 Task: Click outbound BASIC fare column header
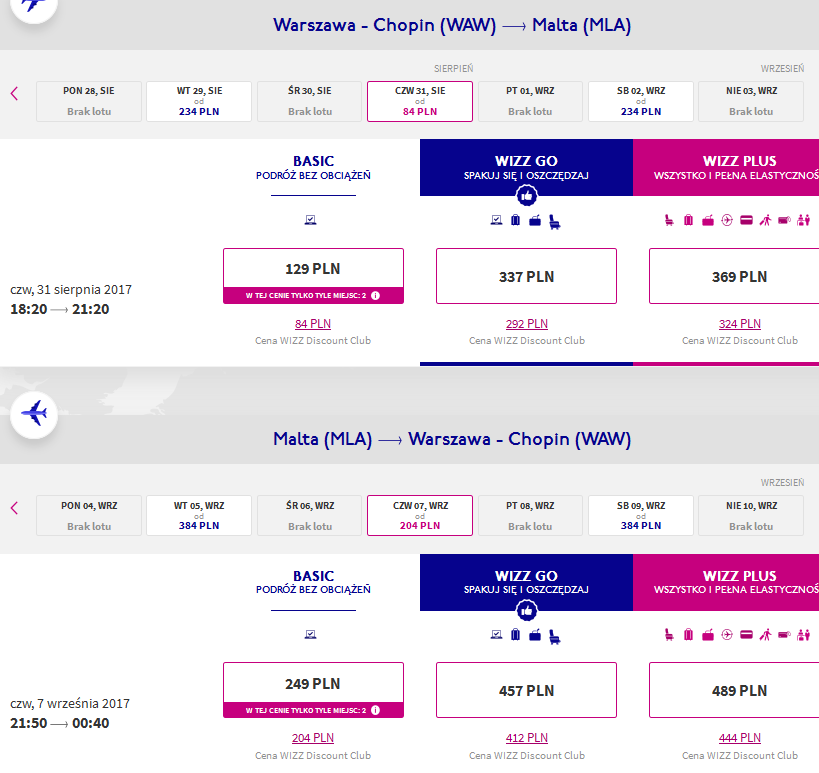click(313, 168)
